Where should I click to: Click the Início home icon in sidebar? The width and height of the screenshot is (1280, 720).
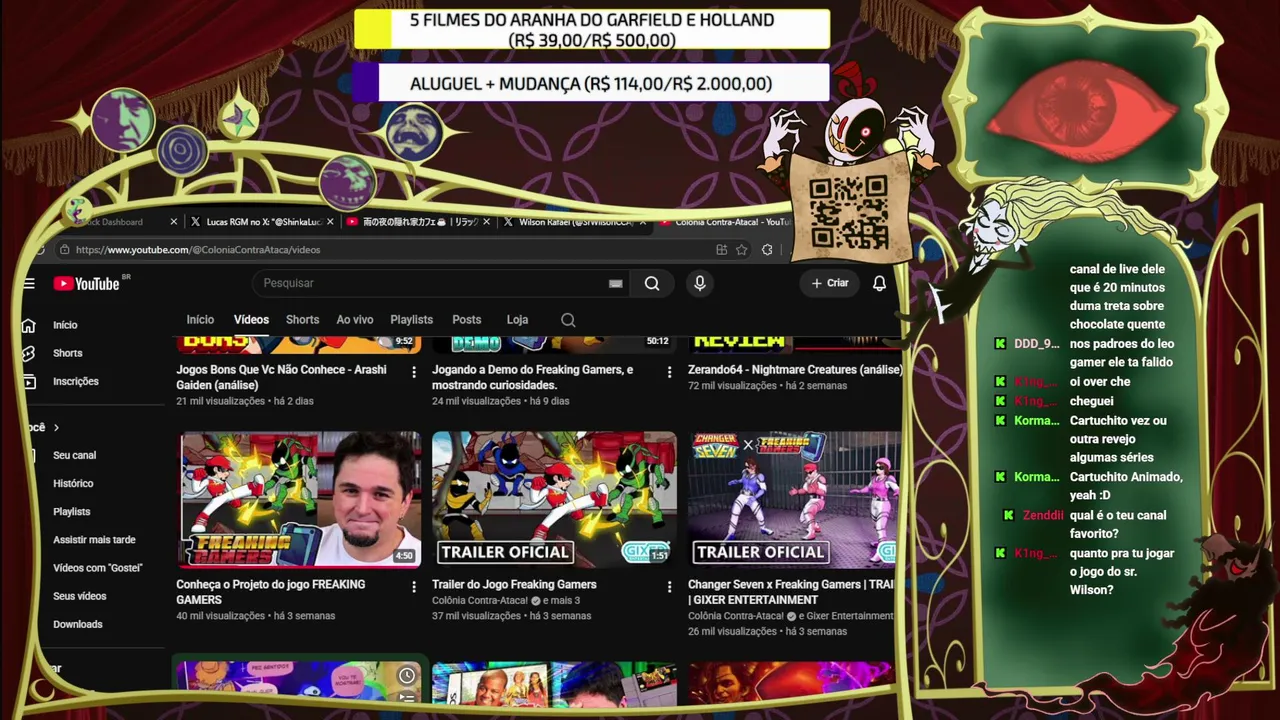[x=29, y=325]
